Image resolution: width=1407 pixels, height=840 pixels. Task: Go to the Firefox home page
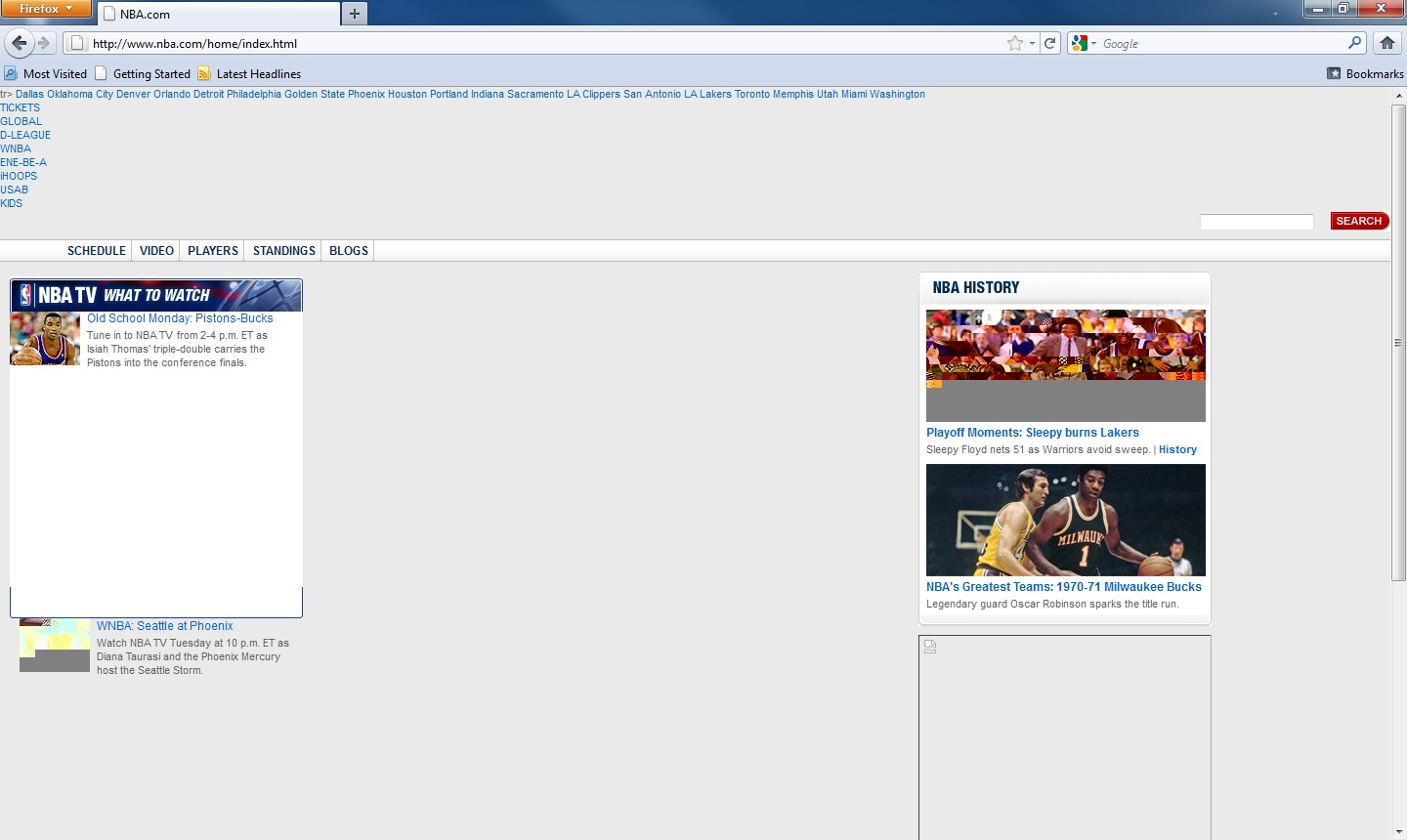tap(1386, 43)
